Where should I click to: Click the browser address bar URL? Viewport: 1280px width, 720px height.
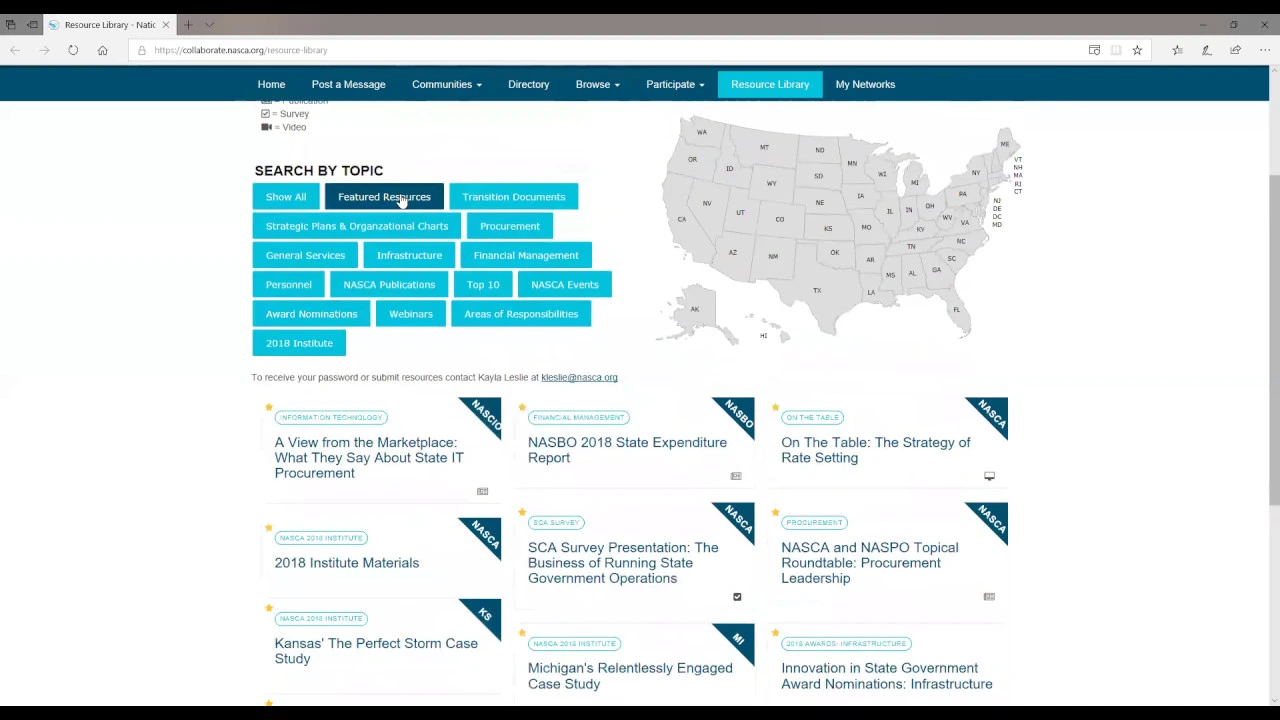240,50
